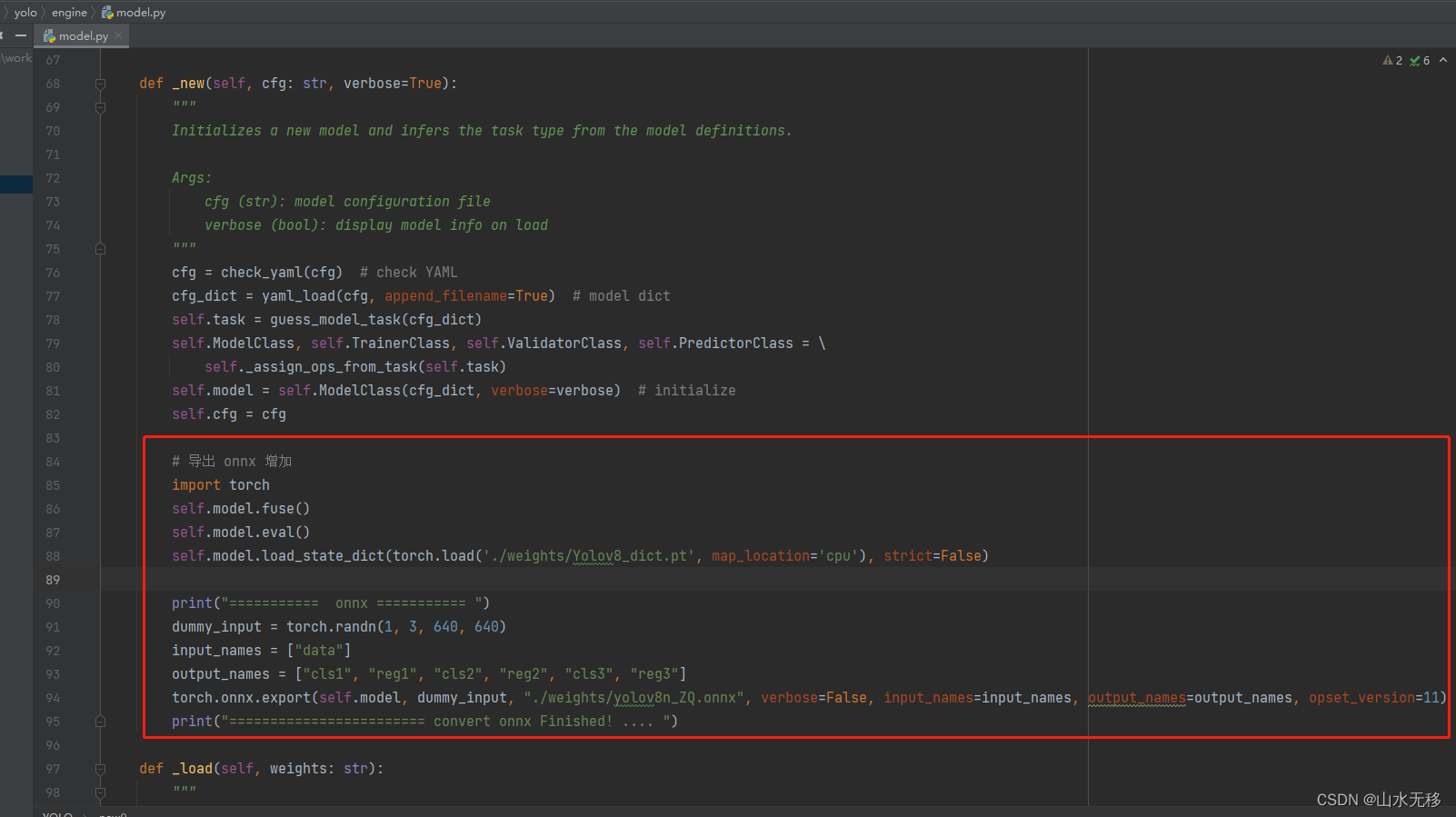Collapse the docstring ending at line 75
This screenshot has height=817, width=1456.
coord(100,249)
